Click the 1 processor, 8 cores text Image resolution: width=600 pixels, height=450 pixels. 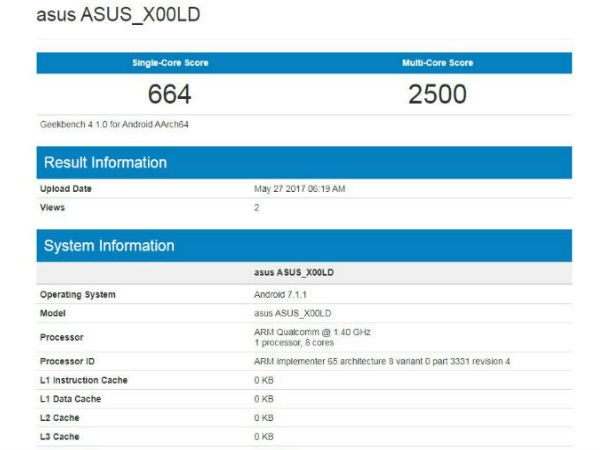coord(294,342)
